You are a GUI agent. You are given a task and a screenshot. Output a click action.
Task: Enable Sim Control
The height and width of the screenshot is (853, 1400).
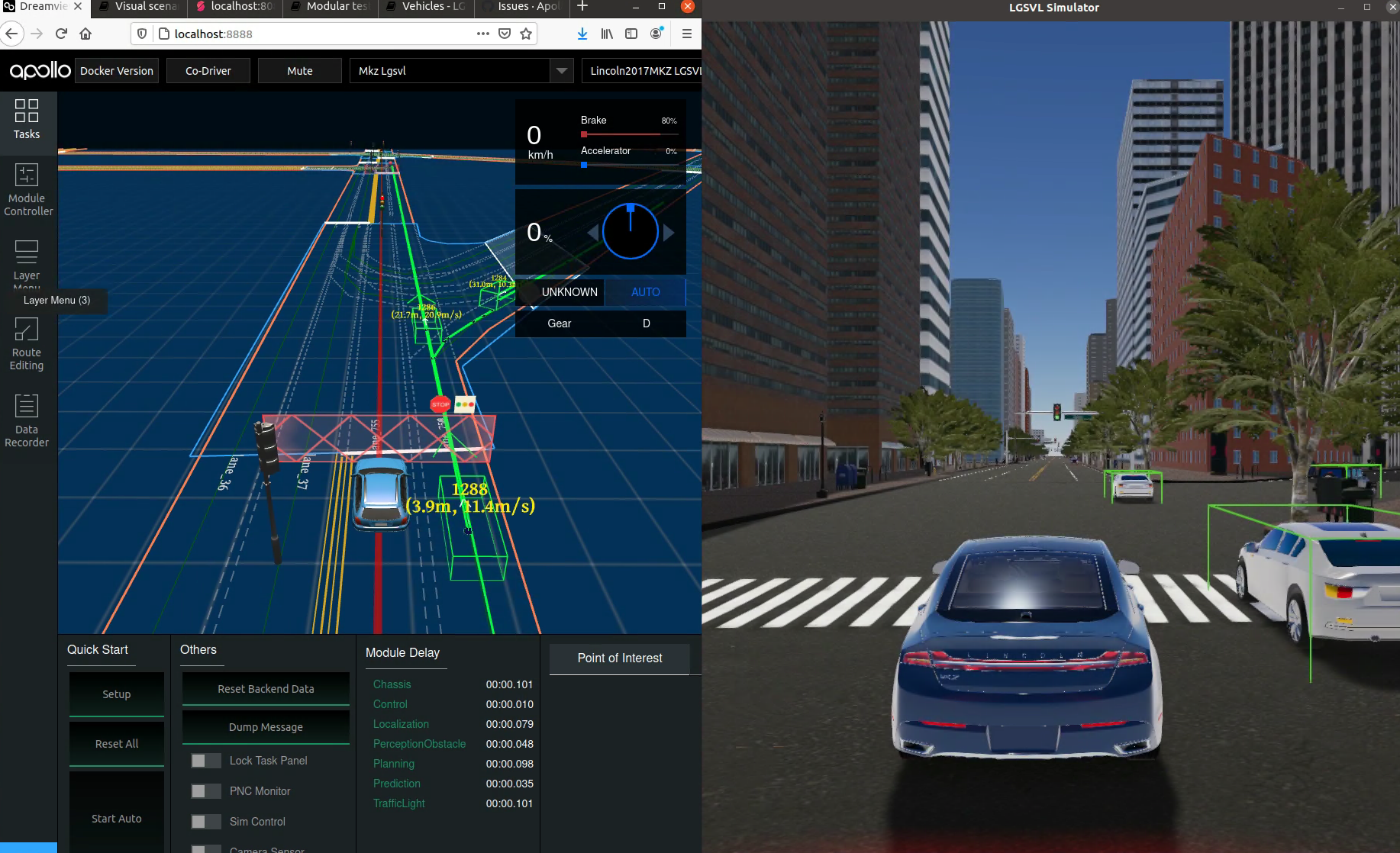tap(205, 822)
